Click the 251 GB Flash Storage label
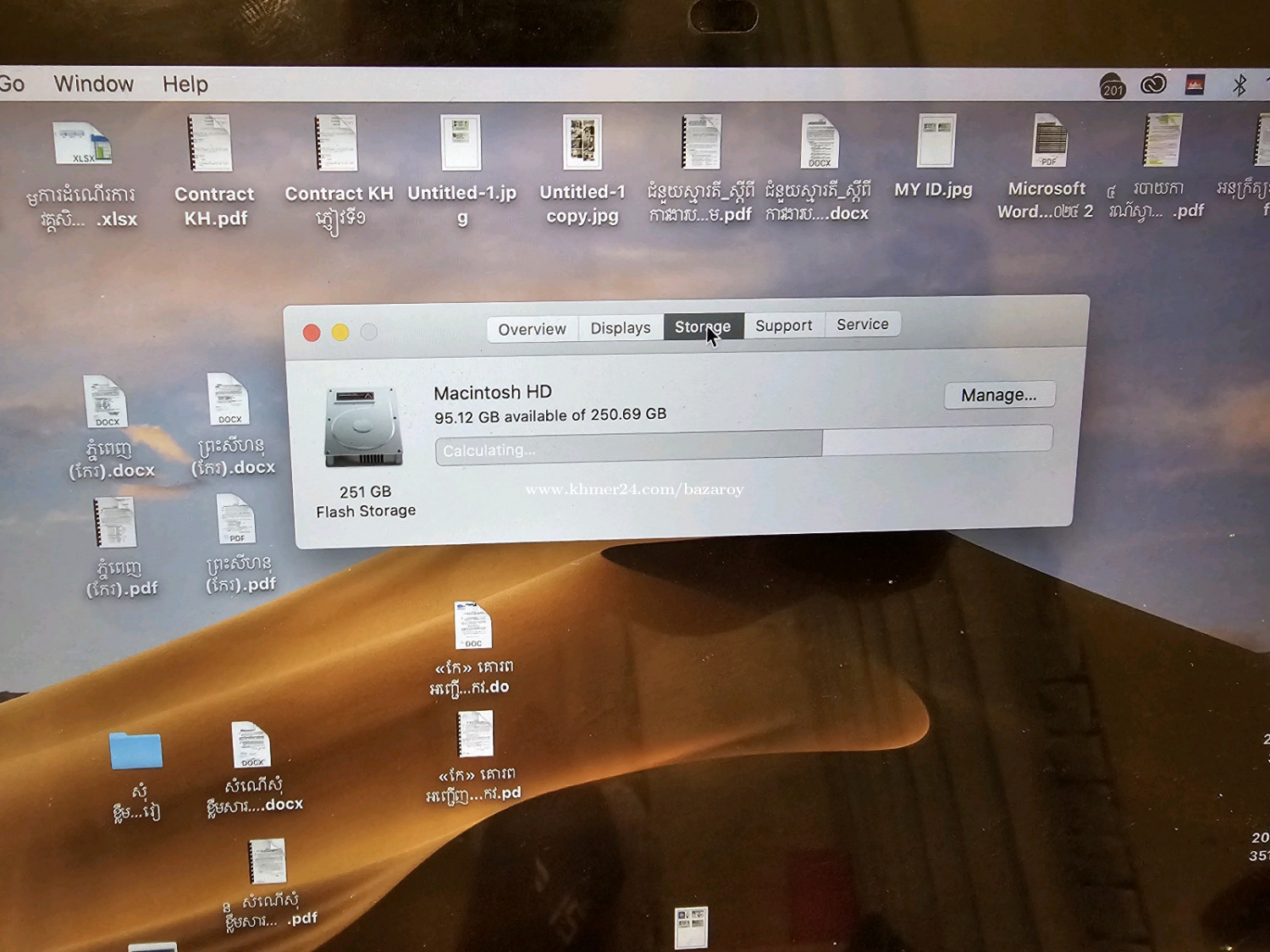The image size is (1270, 952). pyautogui.click(x=366, y=502)
